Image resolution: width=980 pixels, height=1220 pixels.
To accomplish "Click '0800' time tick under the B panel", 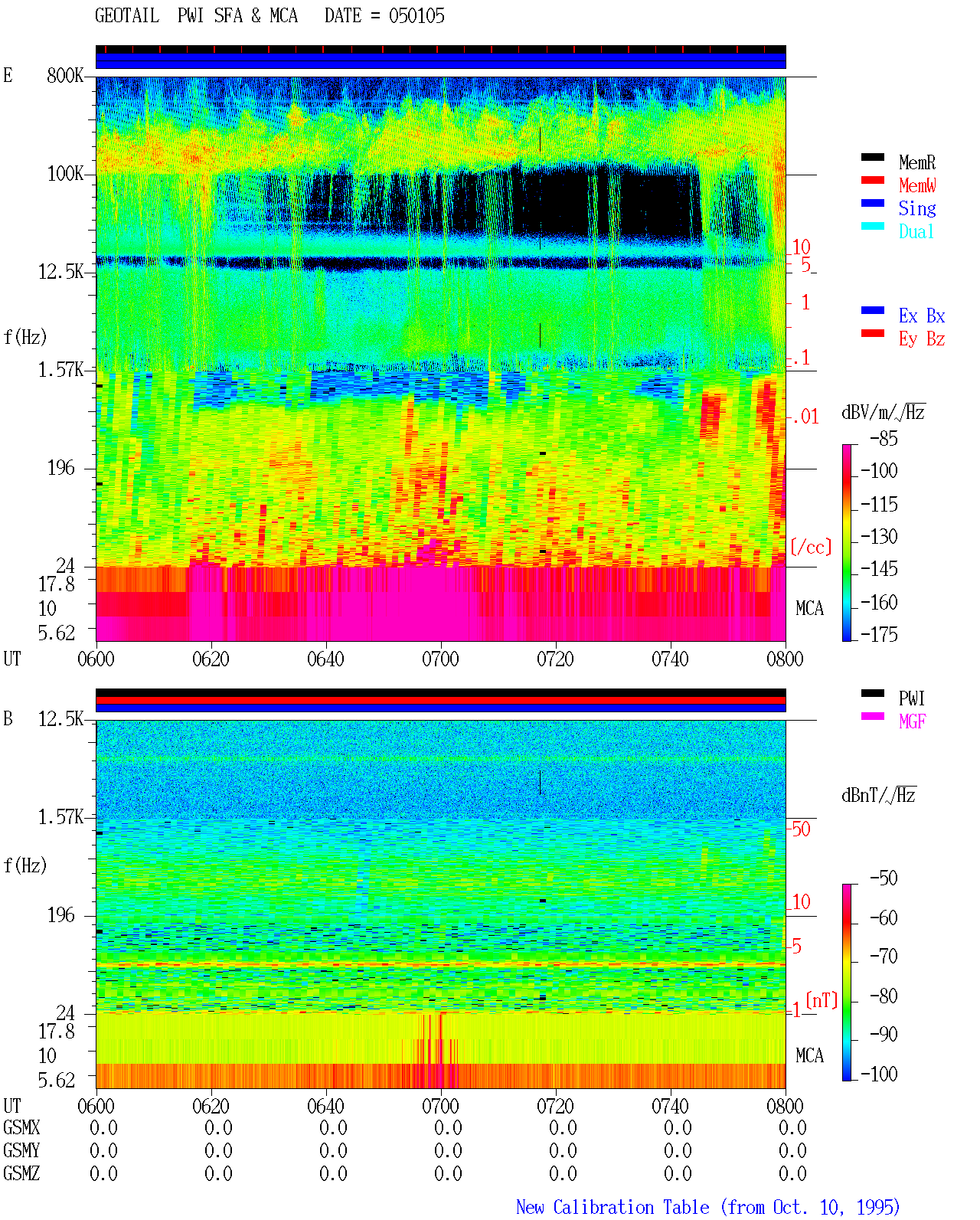I will tap(785, 1107).
